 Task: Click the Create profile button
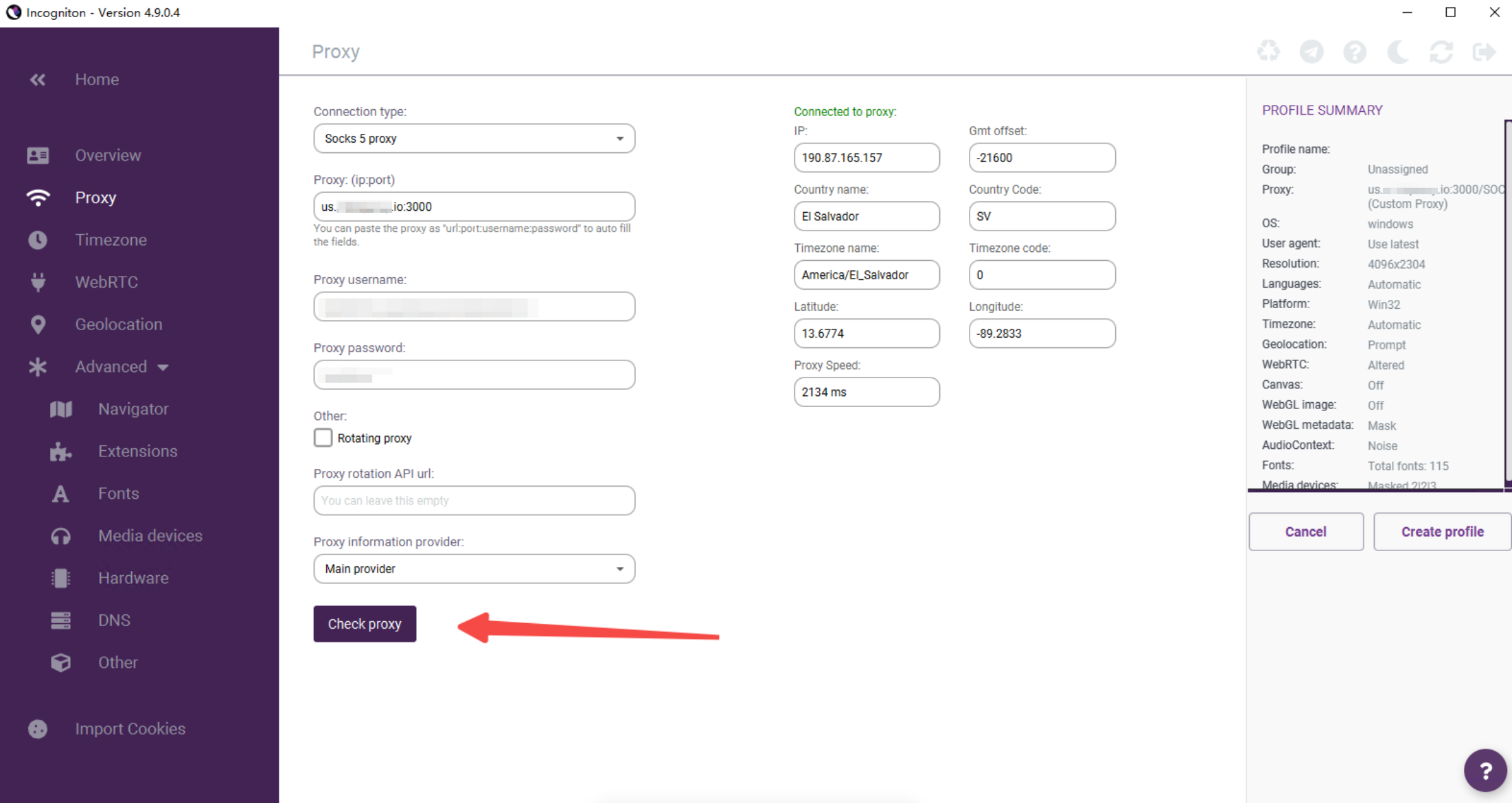1442,532
